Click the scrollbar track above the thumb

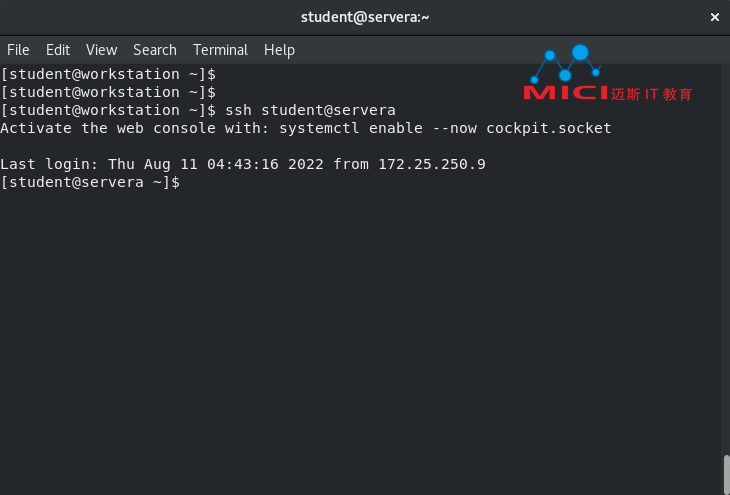pos(726,258)
